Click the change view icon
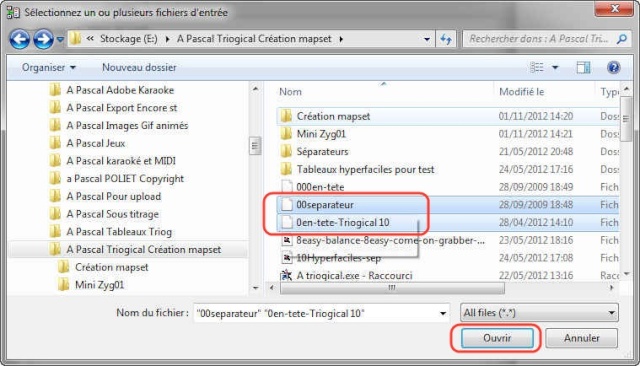Image resolution: width=640 pixels, height=366 pixels. pos(536,67)
